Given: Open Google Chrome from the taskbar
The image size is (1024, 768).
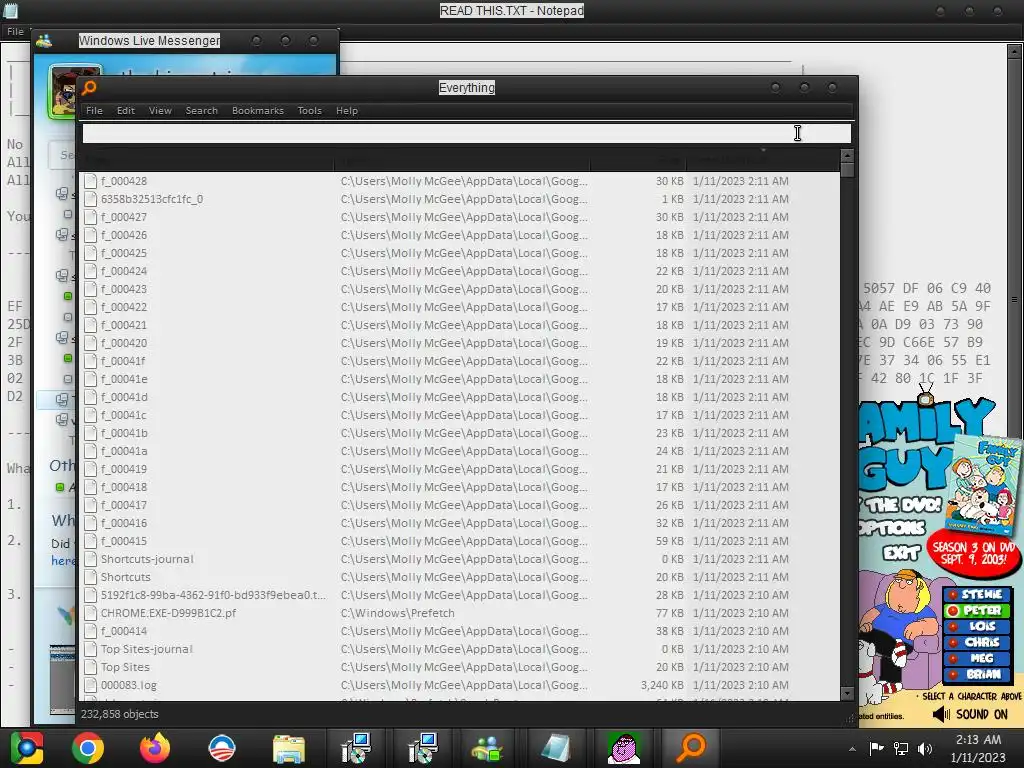Looking at the screenshot, I should click(88, 748).
